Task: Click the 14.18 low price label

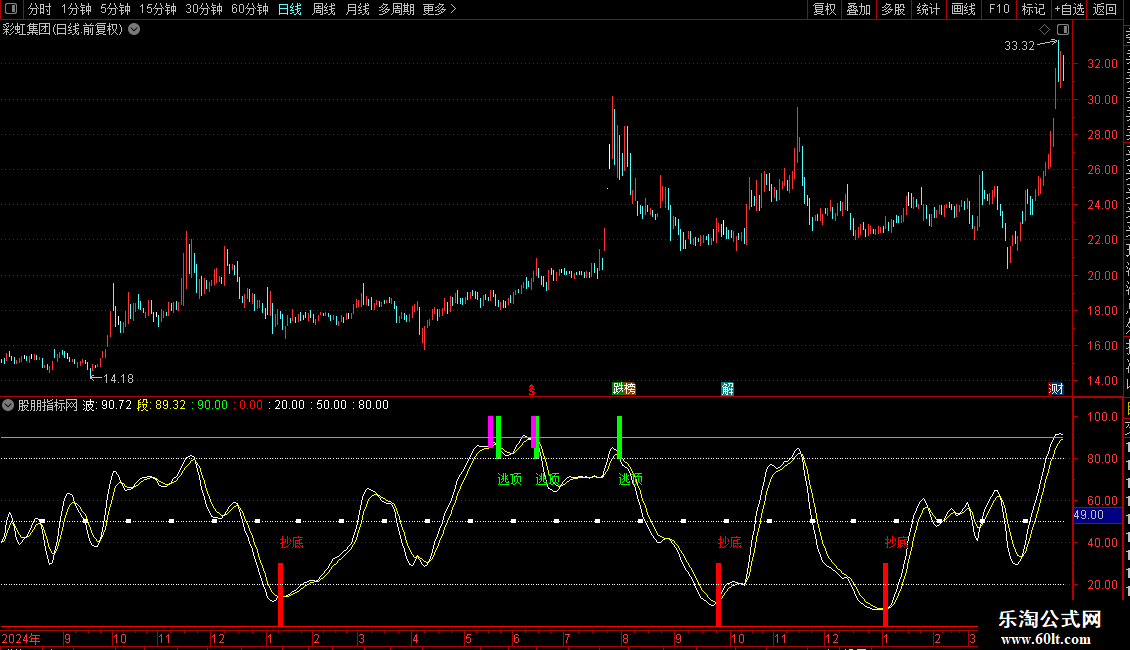Action: 119,378
